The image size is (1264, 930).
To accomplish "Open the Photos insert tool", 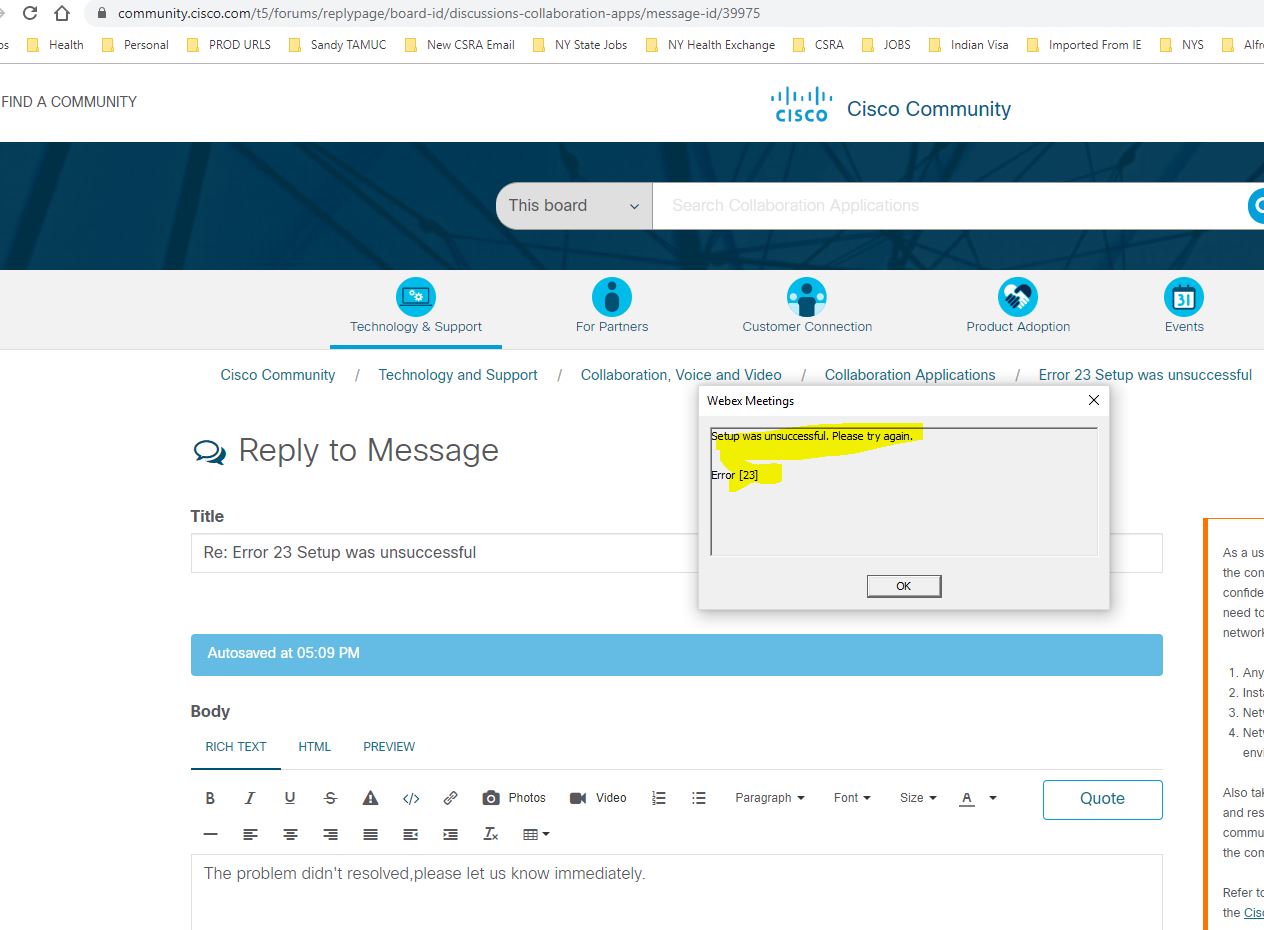I will [x=513, y=797].
